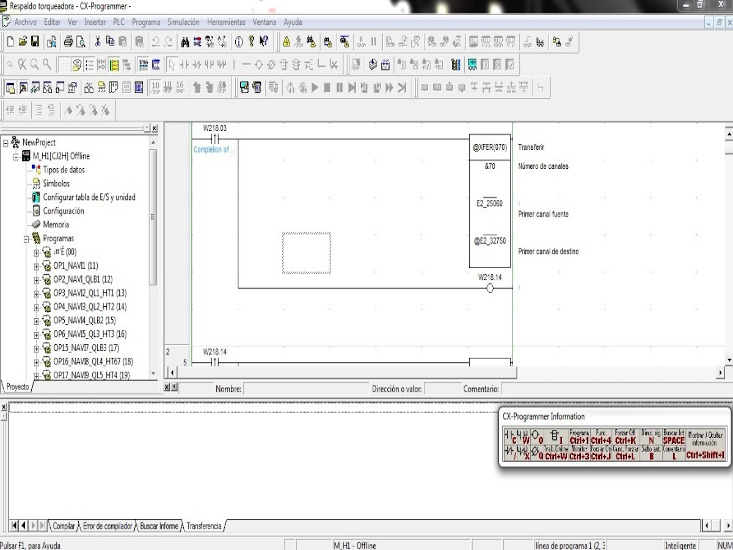Click the Print icon in toolbar
The width and height of the screenshot is (733, 550).
tap(68, 42)
